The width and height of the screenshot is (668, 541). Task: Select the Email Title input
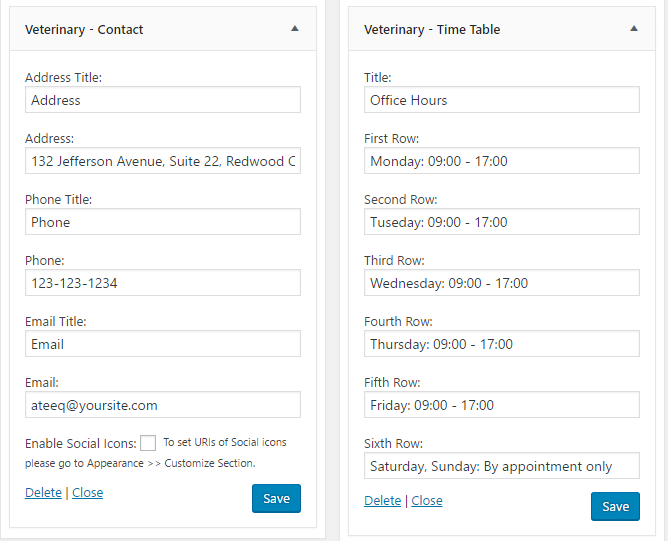click(162, 344)
